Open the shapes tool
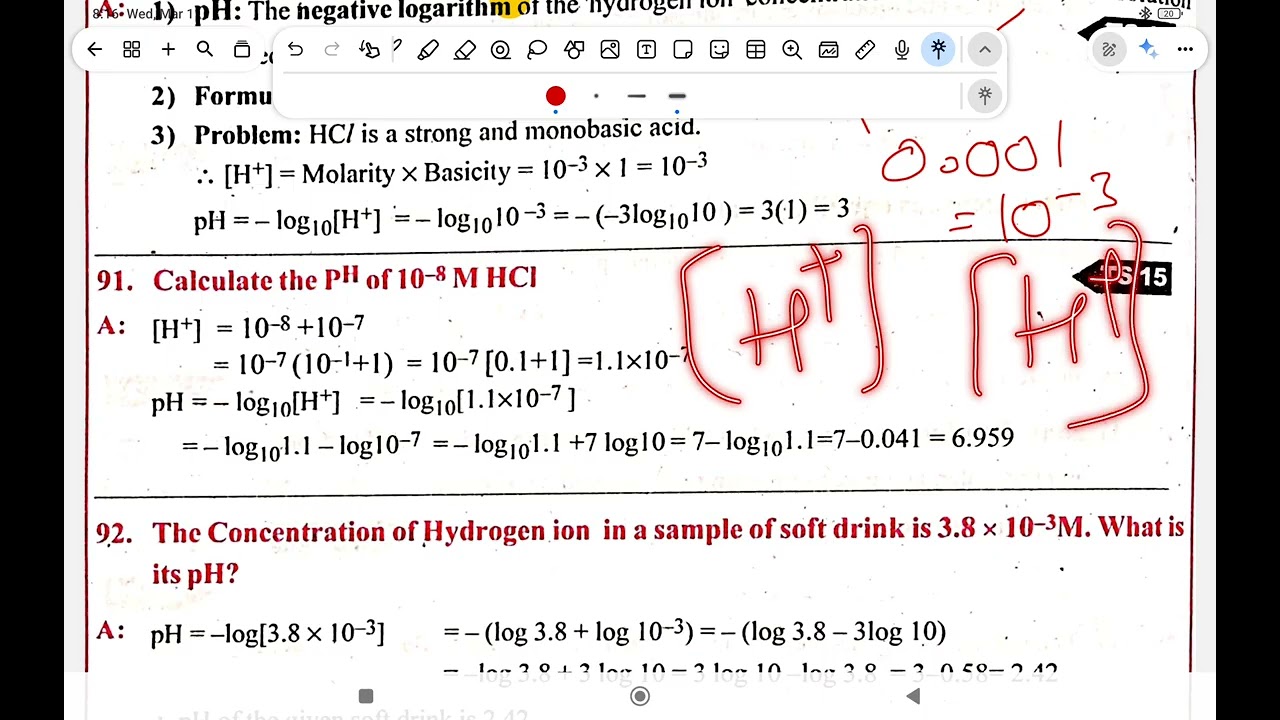This screenshot has height=720, width=1280. (574, 50)
